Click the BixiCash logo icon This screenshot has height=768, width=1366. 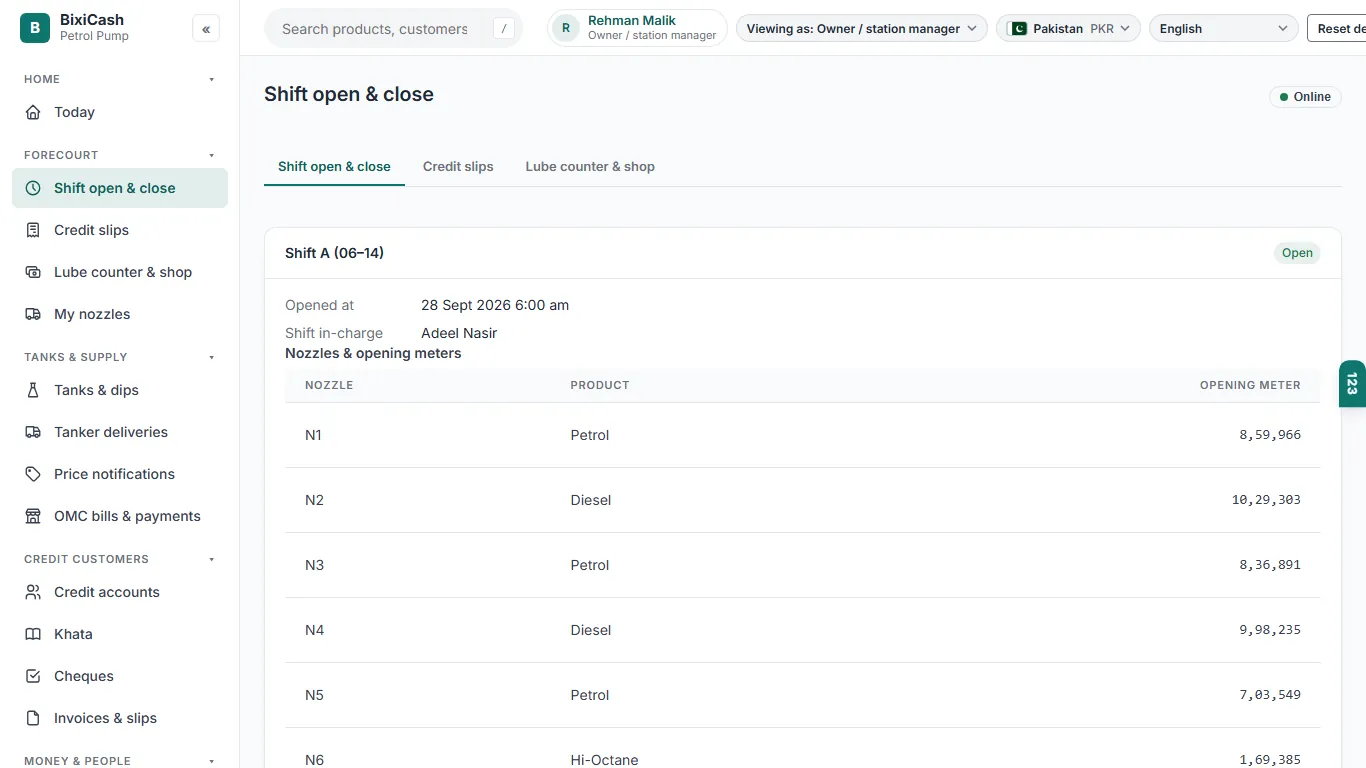(x=35, y=28)
